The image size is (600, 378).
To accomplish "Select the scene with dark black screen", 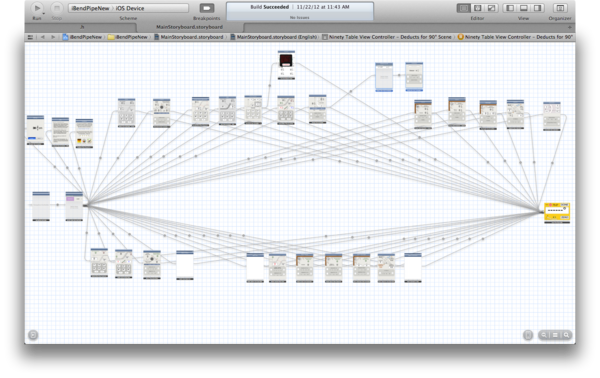I will [286, 65].
